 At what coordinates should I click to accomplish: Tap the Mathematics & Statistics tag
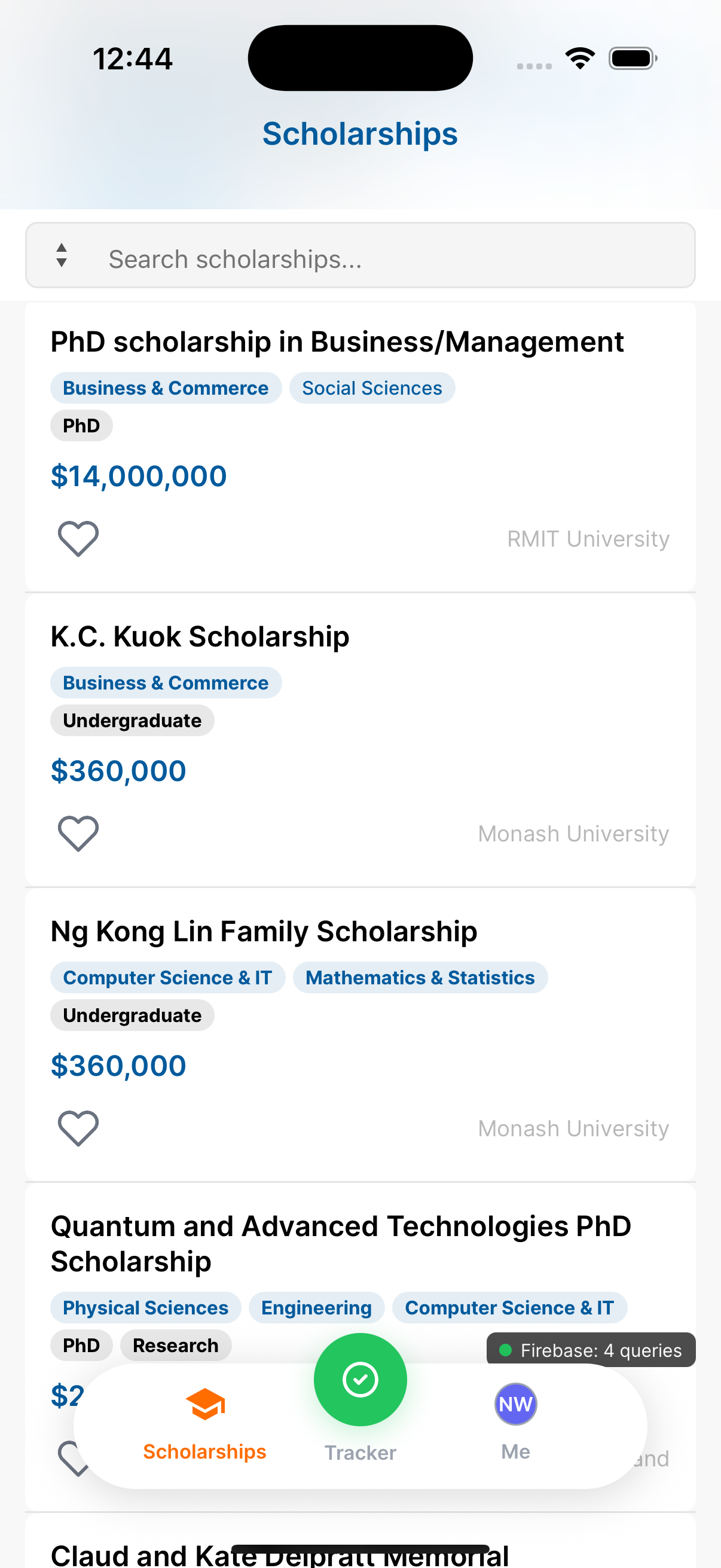(x=420, y=978)
